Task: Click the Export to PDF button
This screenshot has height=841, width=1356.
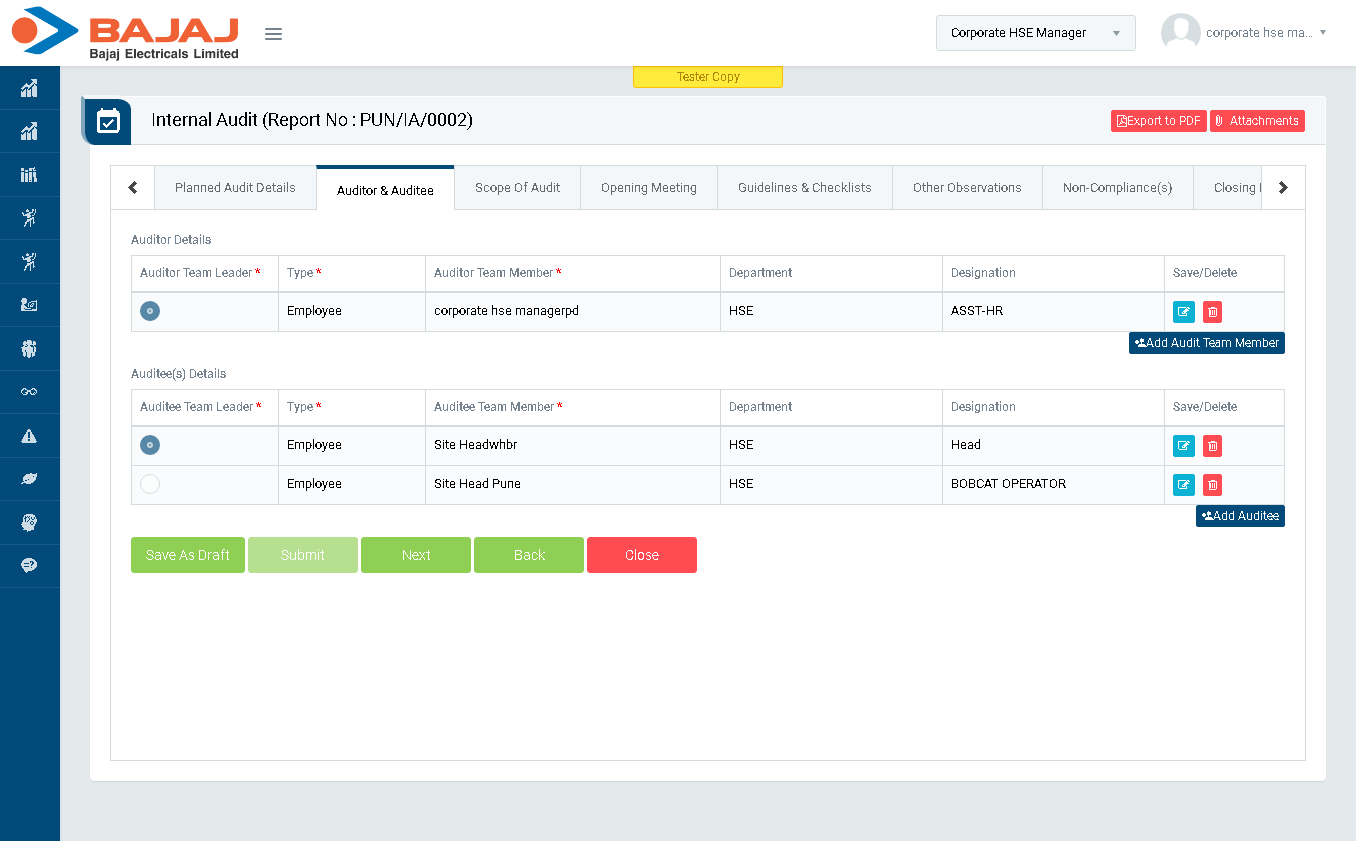Action: tap(1158, 121)
